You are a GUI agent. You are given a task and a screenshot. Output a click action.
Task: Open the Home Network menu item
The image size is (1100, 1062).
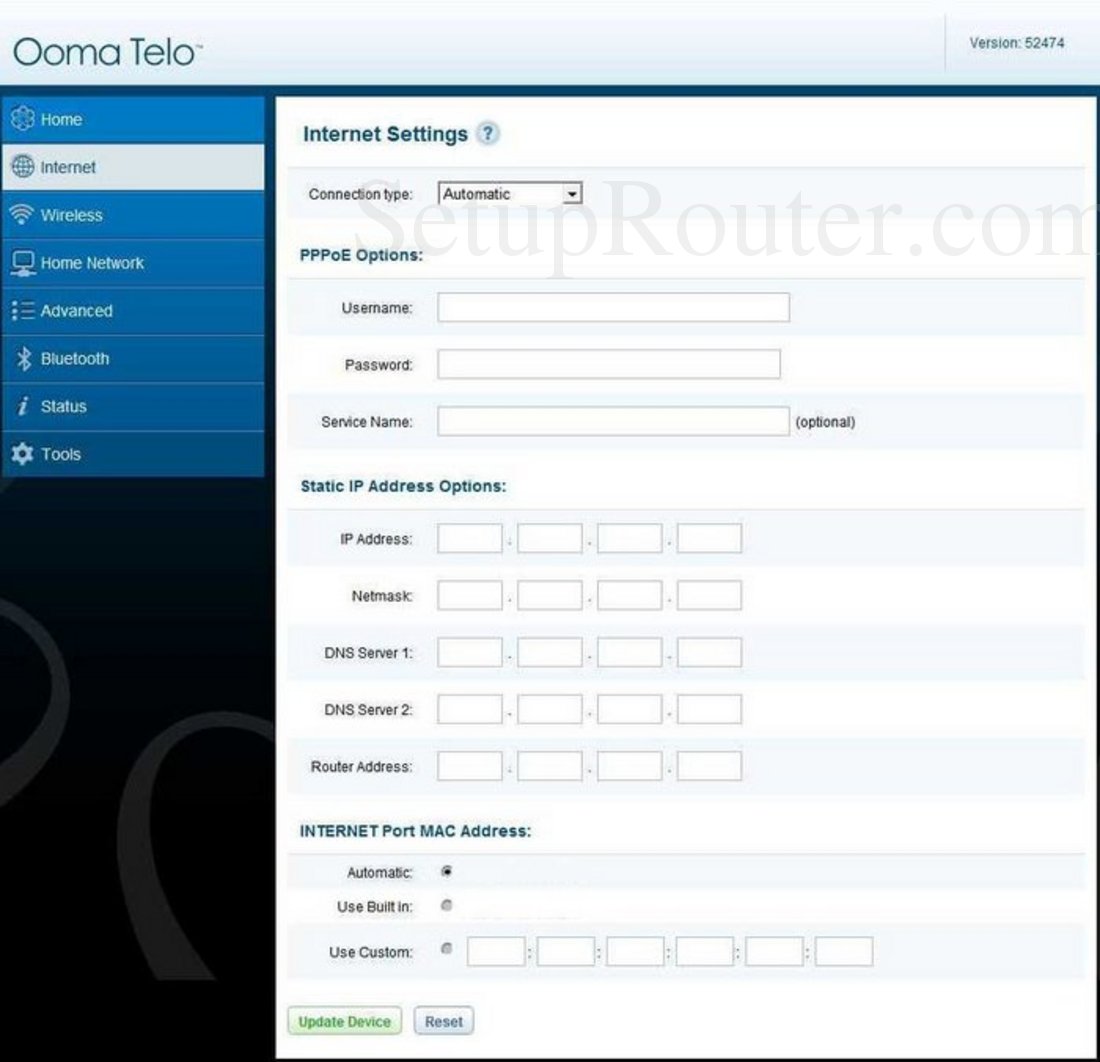pos(133,263)
